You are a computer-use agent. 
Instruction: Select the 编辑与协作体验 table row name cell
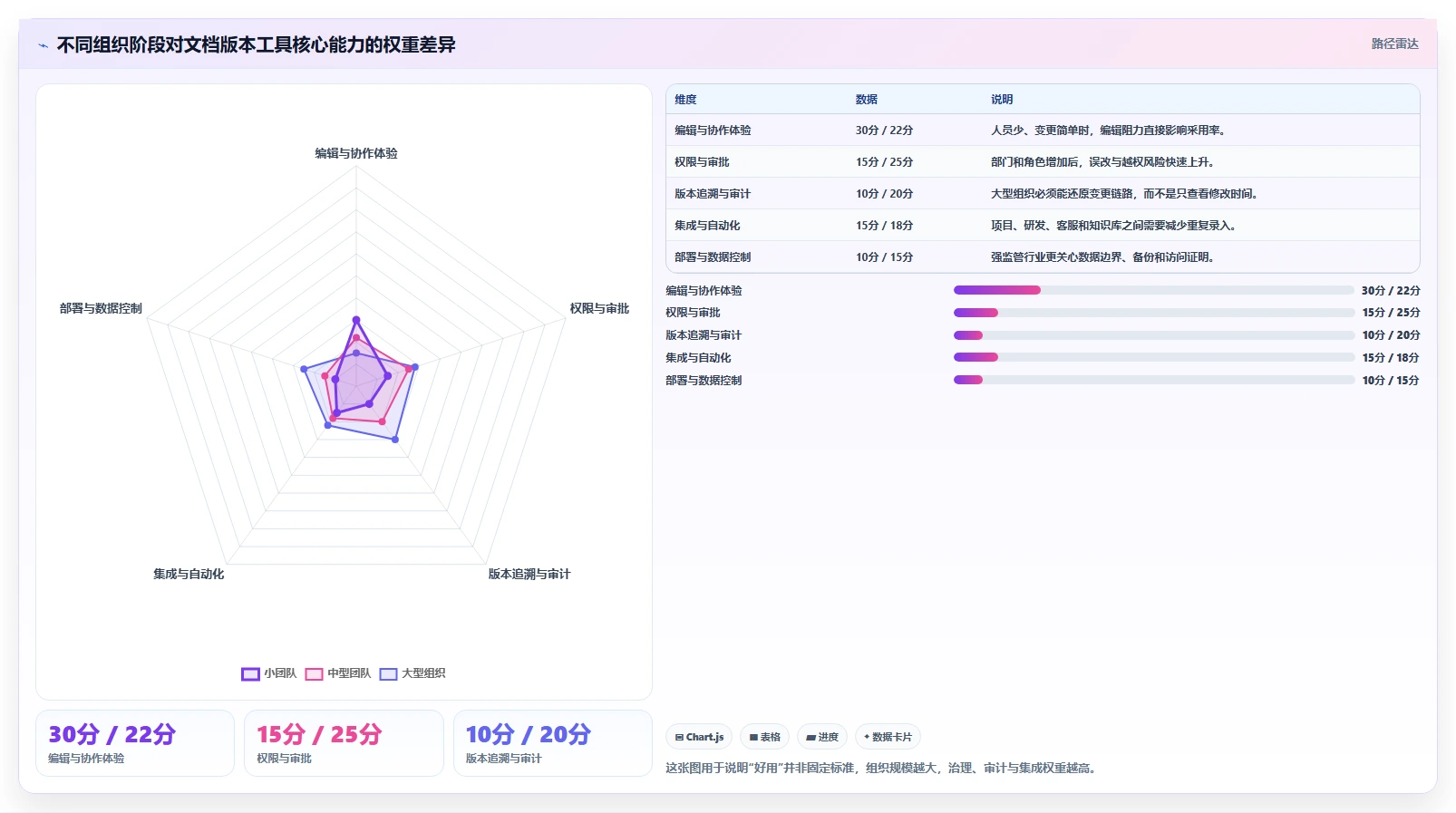tap(713, 131)
